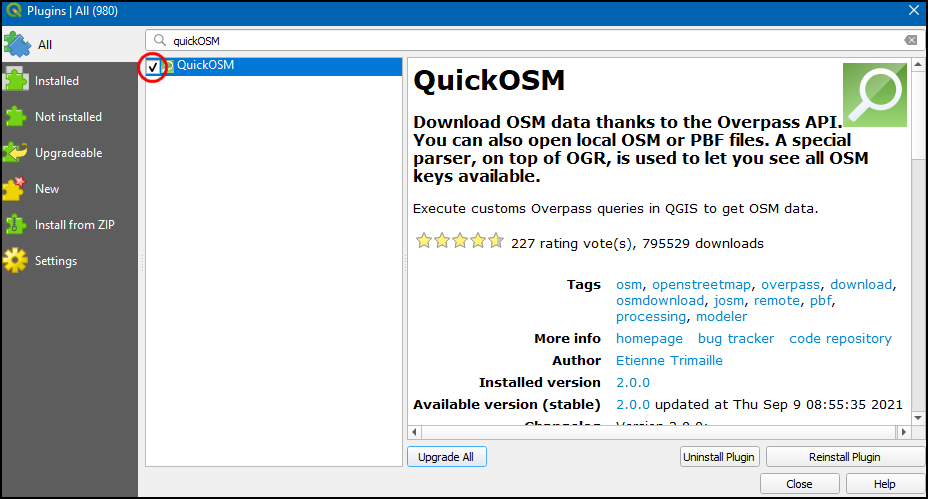The width and height of the screenshot is (928, 499).
Task: Uncheck the QuickOSM plugin checkbox
Action: [153, 67]
